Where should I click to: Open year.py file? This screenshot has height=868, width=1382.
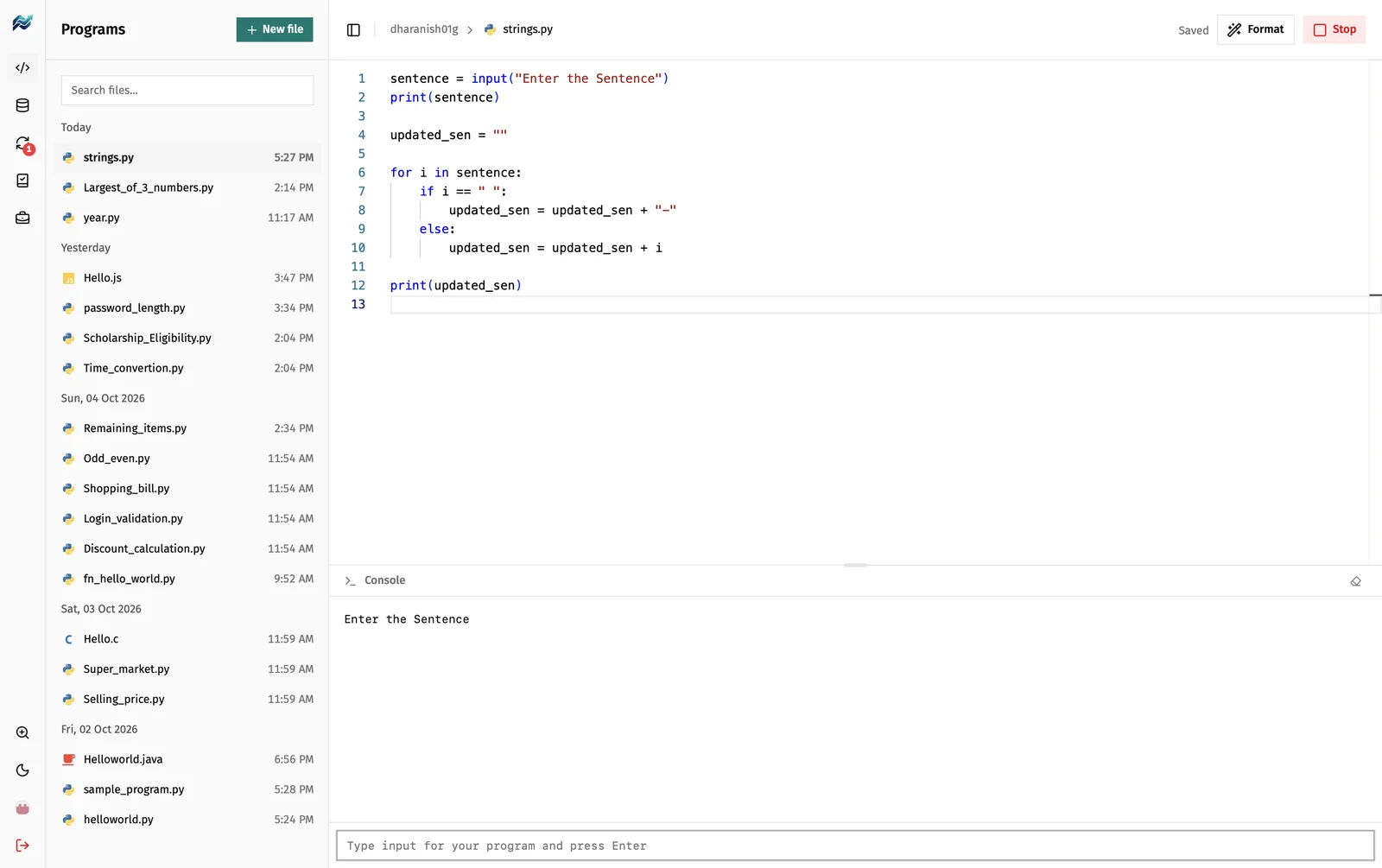pos(187,218)
